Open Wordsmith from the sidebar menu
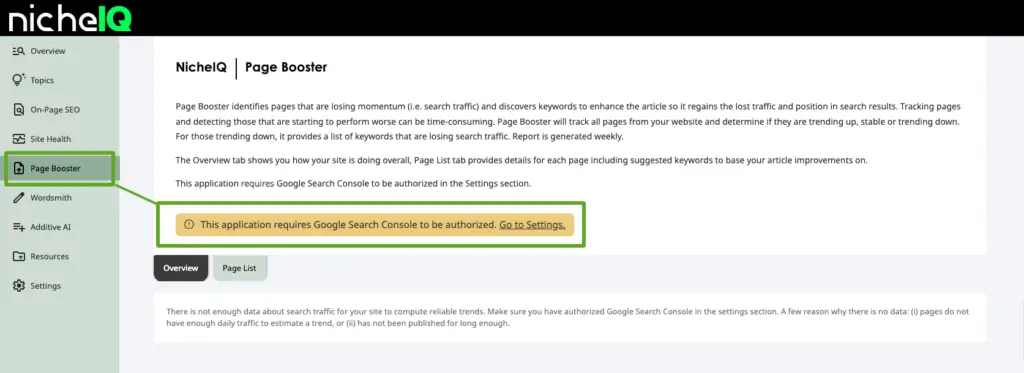The width and height of the screenshot is (1024, 373). pyautogui.click(x=51, y=198)
